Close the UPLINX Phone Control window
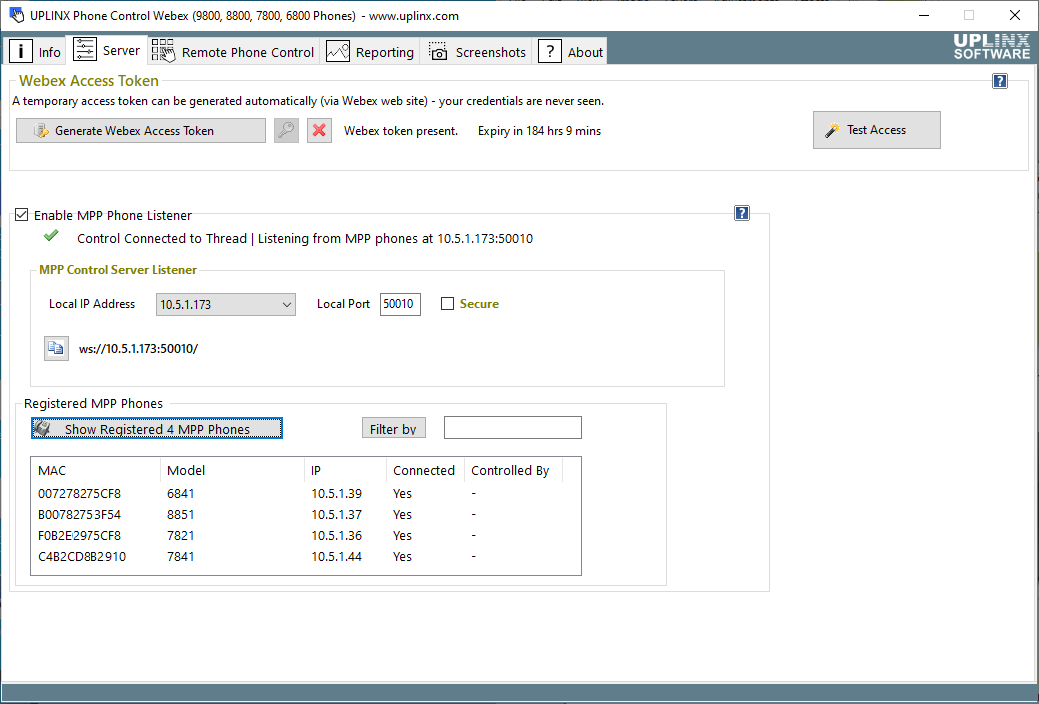Screen dimensions: 1039x704 click(x=1014, y=15)
